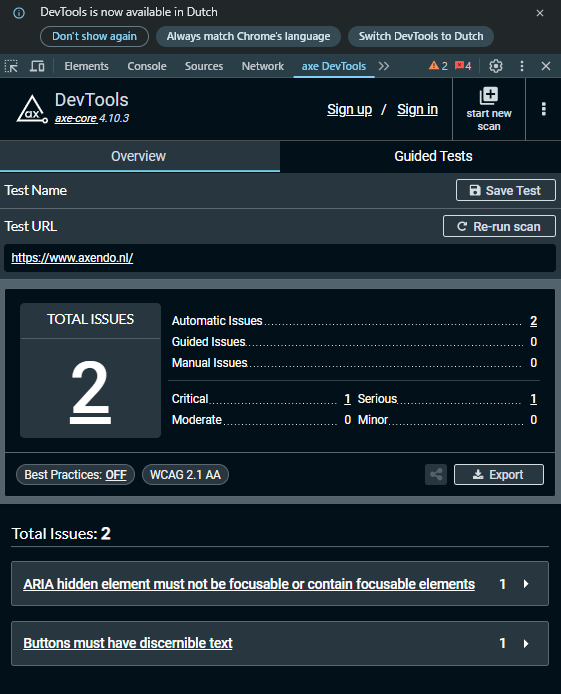Screen dimensions: 561x694
Task: Click the Sign up link
Action: click(x=350, y=109)
